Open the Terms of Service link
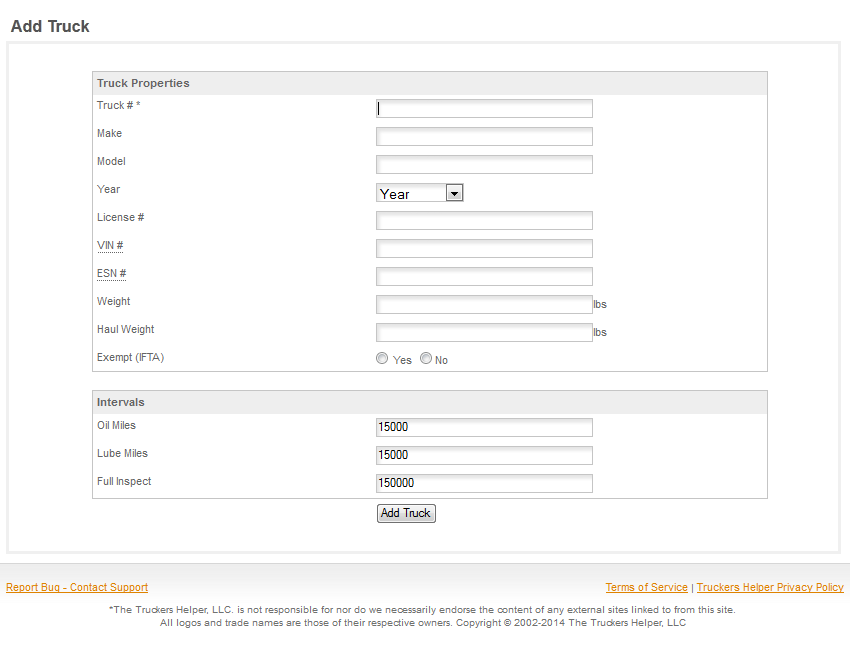Screen dimensions: 850x646 [x=646, y=587]
